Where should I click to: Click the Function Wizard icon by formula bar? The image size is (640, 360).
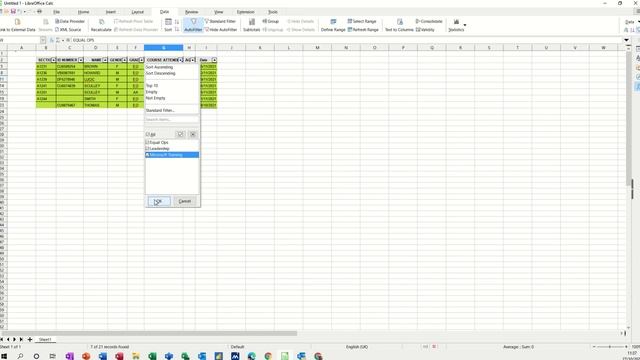tap(52, 40)
